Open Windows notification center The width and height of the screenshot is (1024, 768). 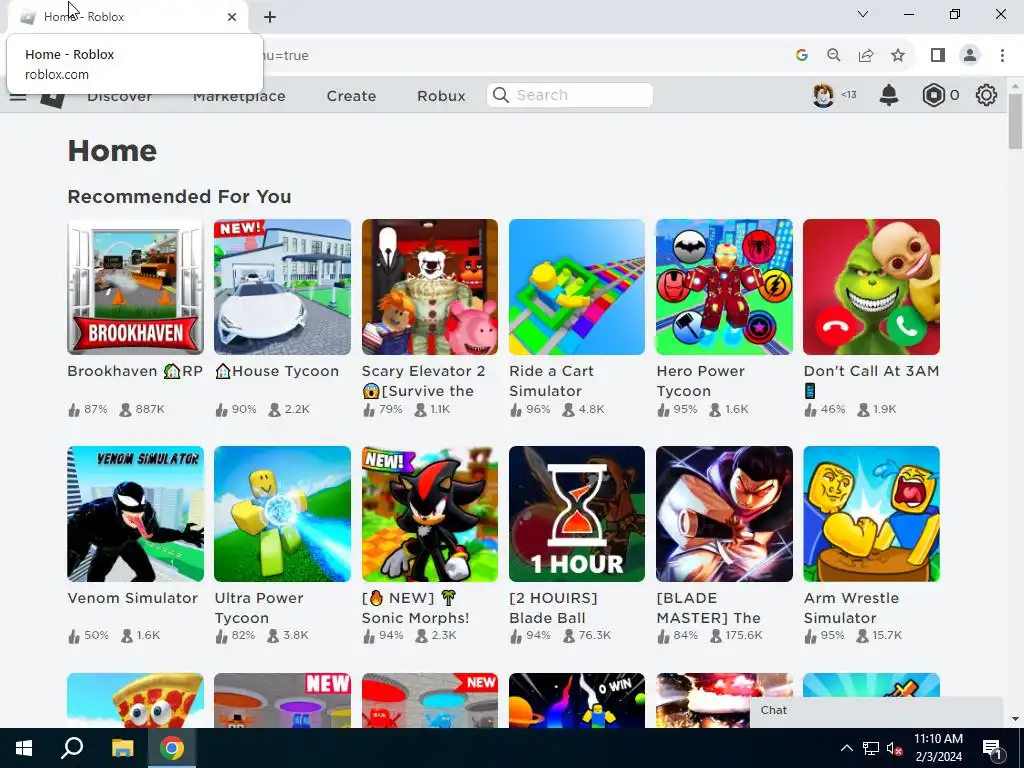[992, 748]
